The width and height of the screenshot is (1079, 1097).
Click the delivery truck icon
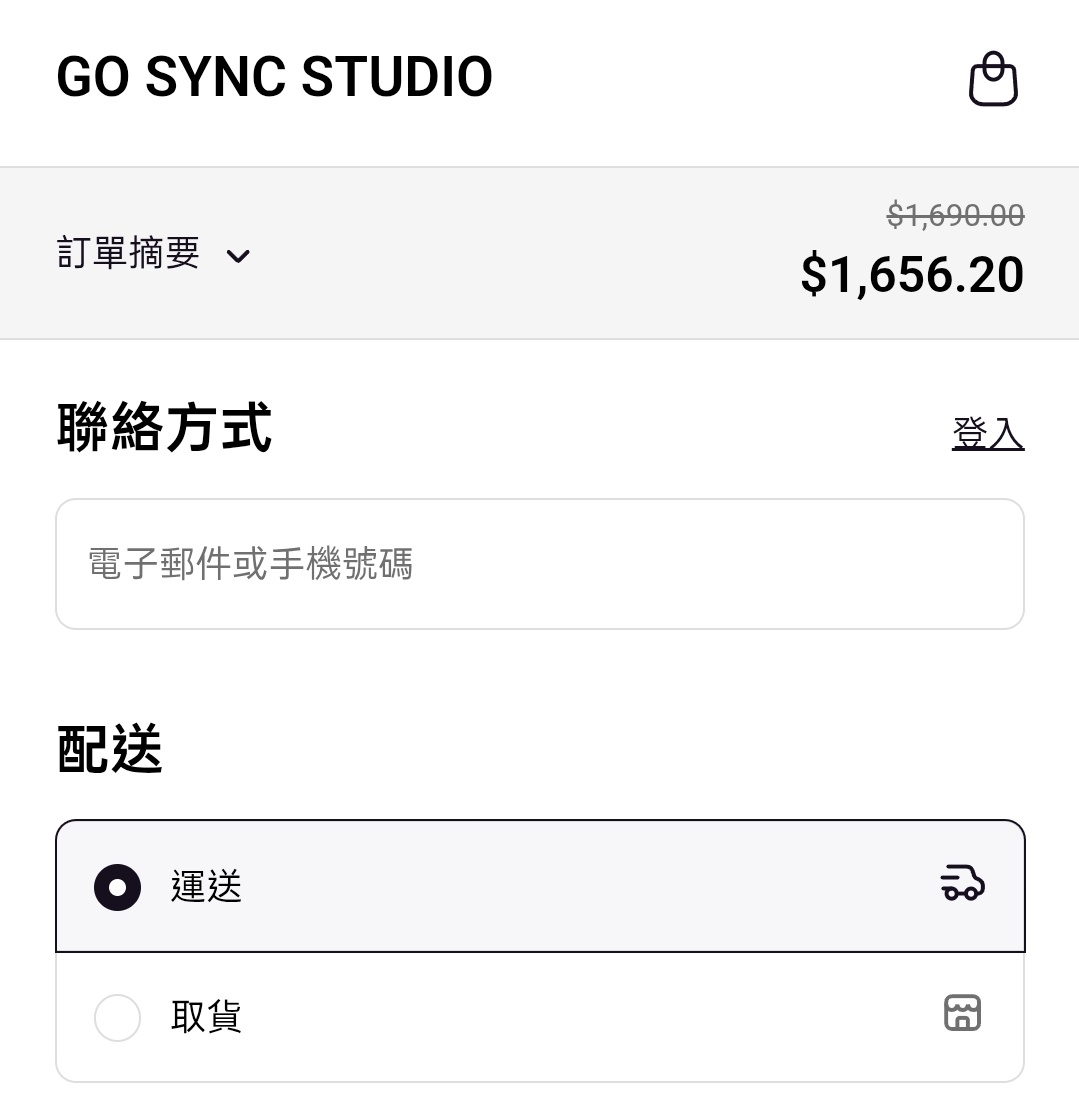point(962,885)
